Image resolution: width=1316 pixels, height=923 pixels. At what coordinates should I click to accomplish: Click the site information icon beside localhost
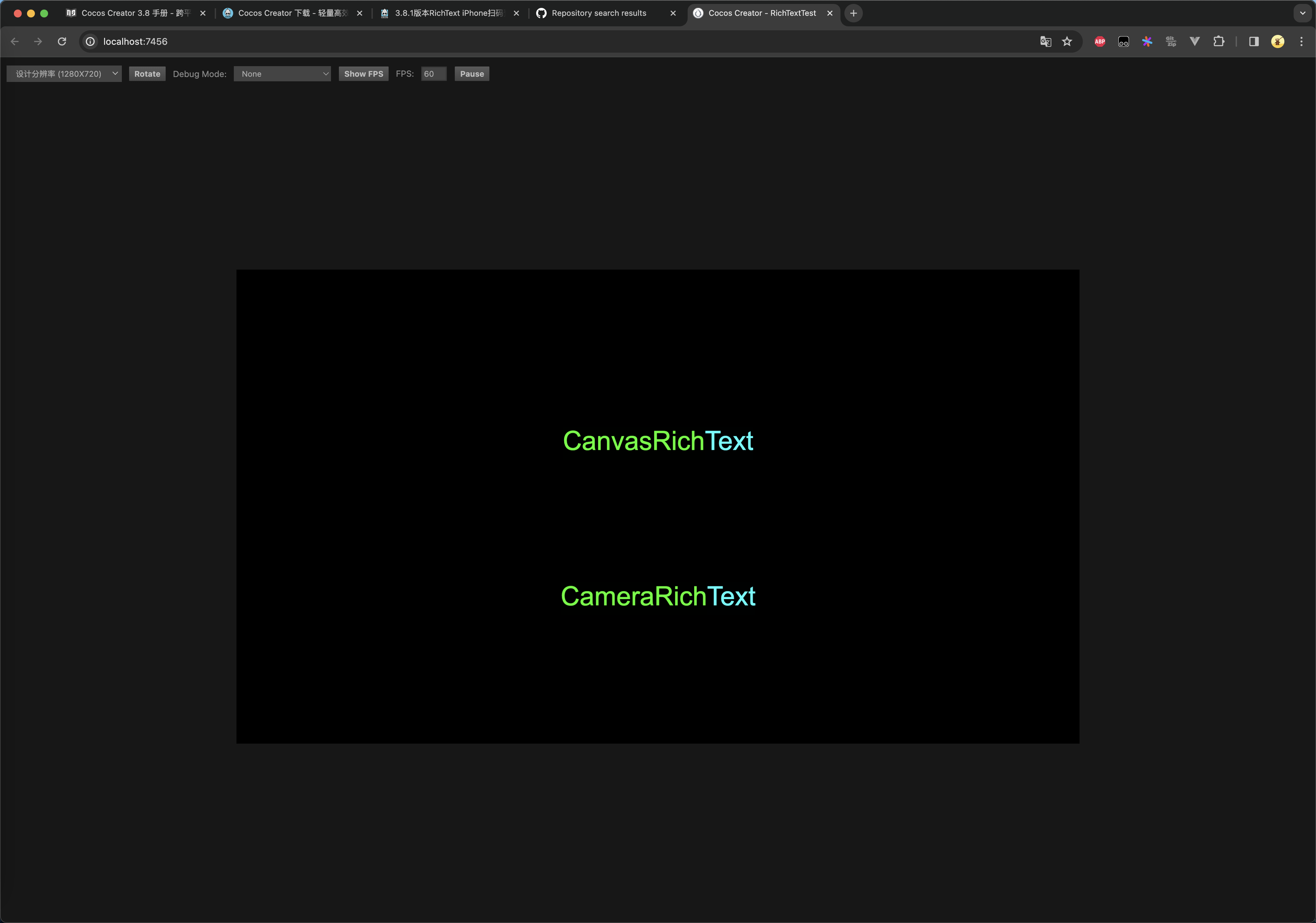[x=91, y=41]
